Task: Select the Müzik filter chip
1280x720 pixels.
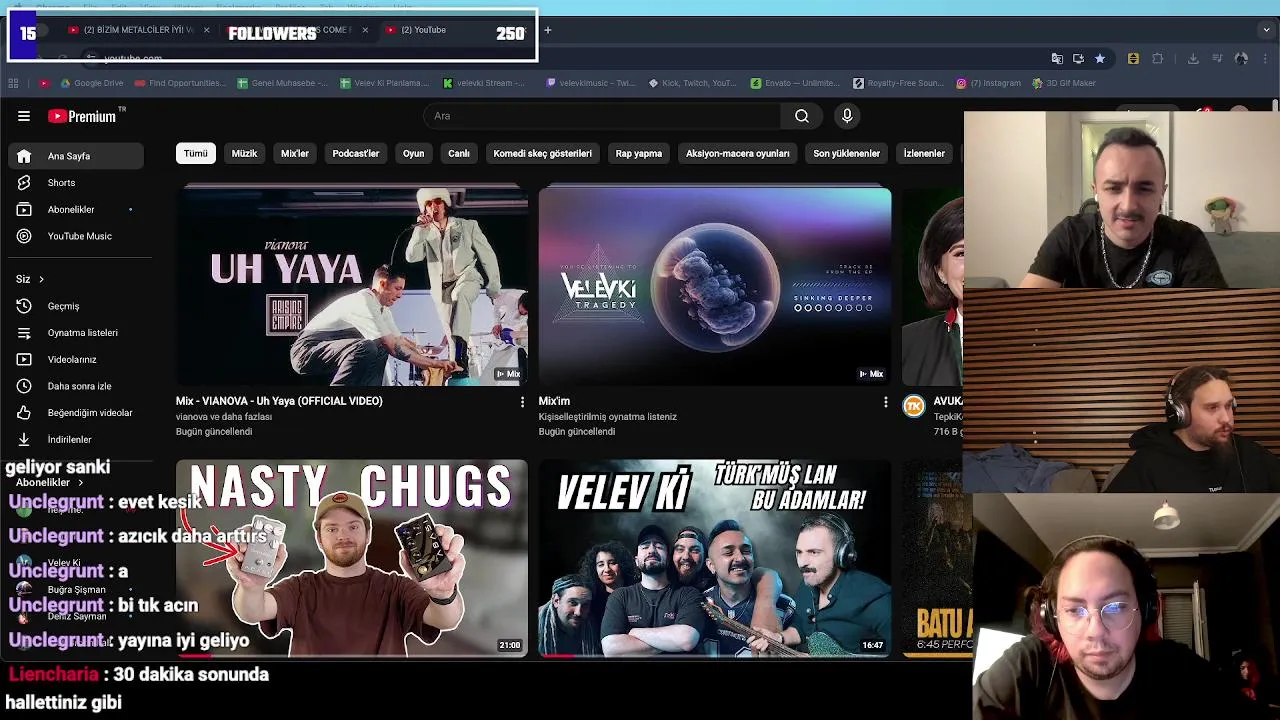Action: click(x=244, y=153)
